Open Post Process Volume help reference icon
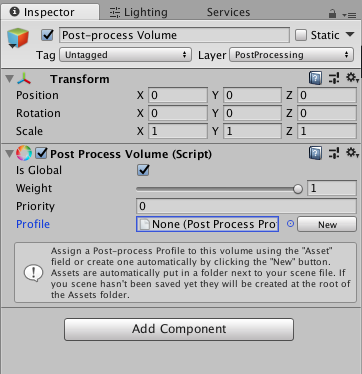The height and width of the screenshot is (374, 362). [x=315, y=154]
